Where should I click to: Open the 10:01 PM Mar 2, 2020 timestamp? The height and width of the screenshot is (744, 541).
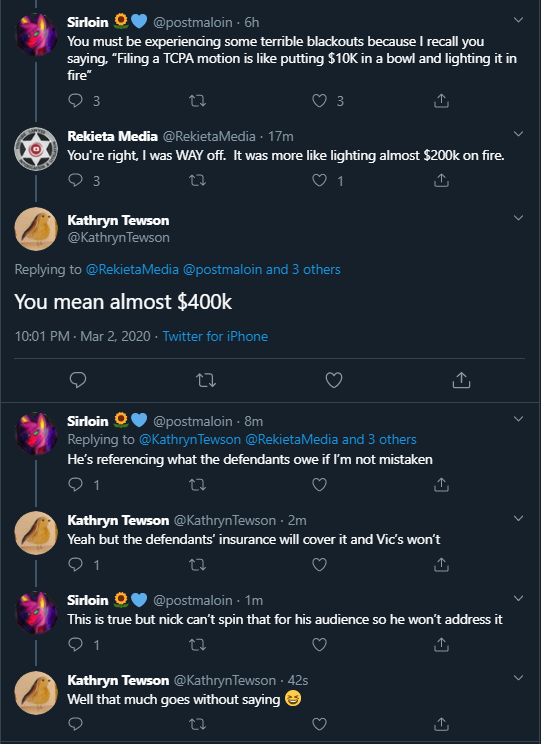point(83,336)
